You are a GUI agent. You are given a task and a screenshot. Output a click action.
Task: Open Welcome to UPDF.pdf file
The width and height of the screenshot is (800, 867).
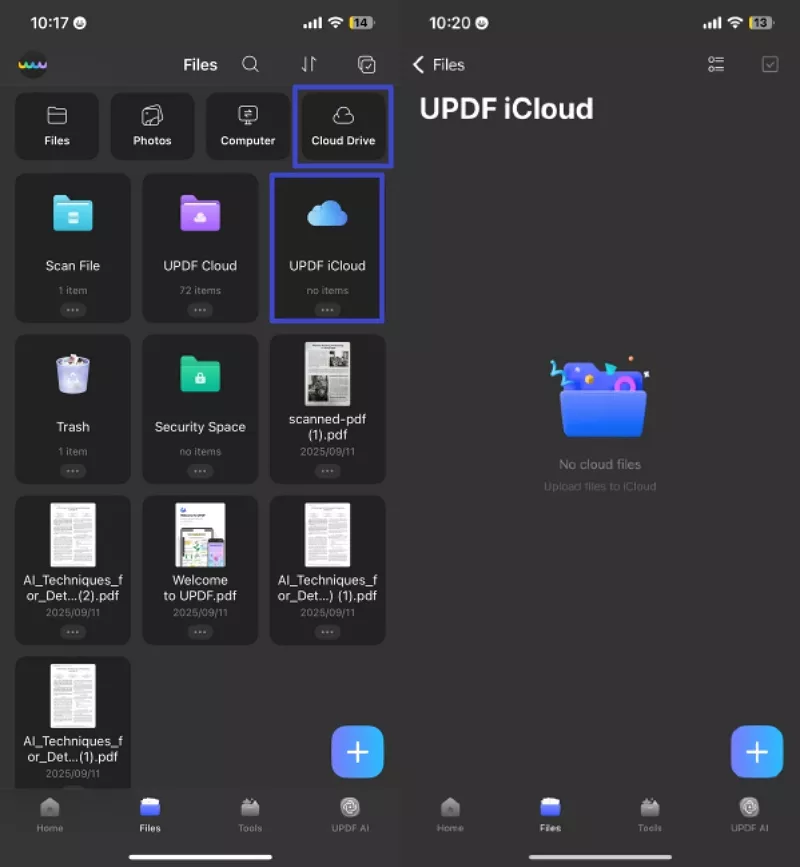pyautogui.click(x=200, y=570)
